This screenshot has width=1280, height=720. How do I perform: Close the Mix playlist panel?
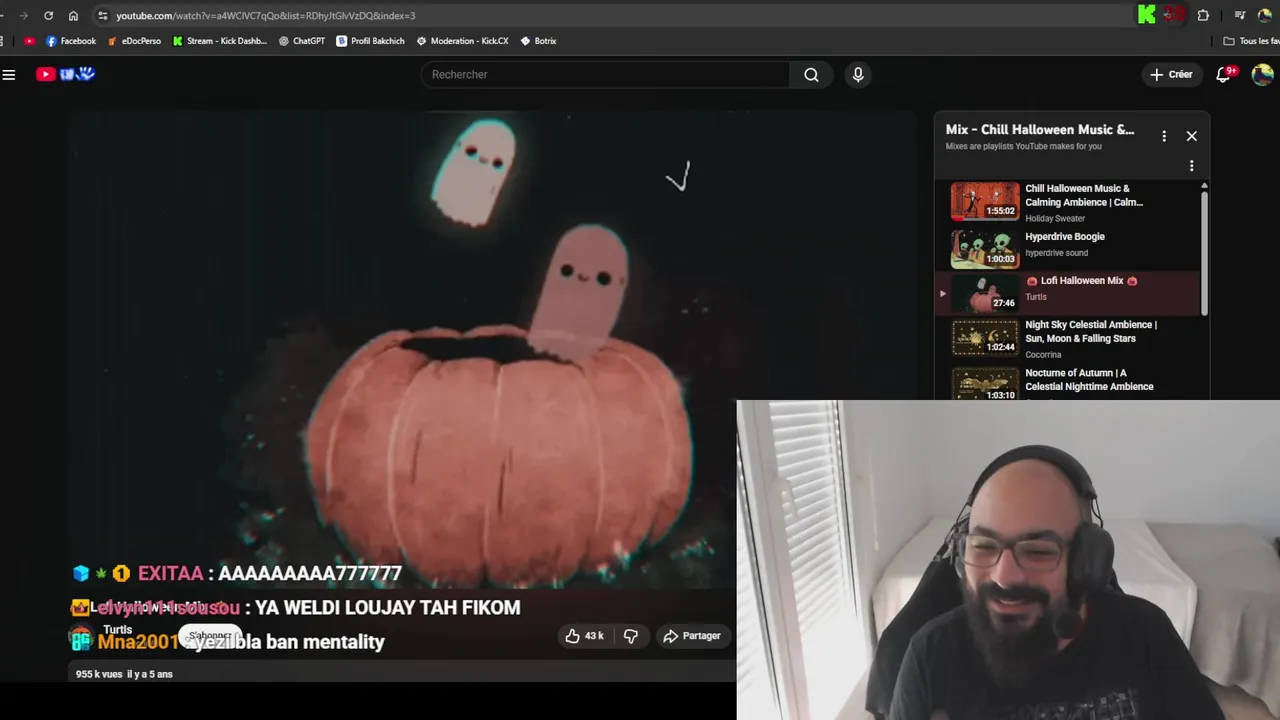coord(1191,136)
